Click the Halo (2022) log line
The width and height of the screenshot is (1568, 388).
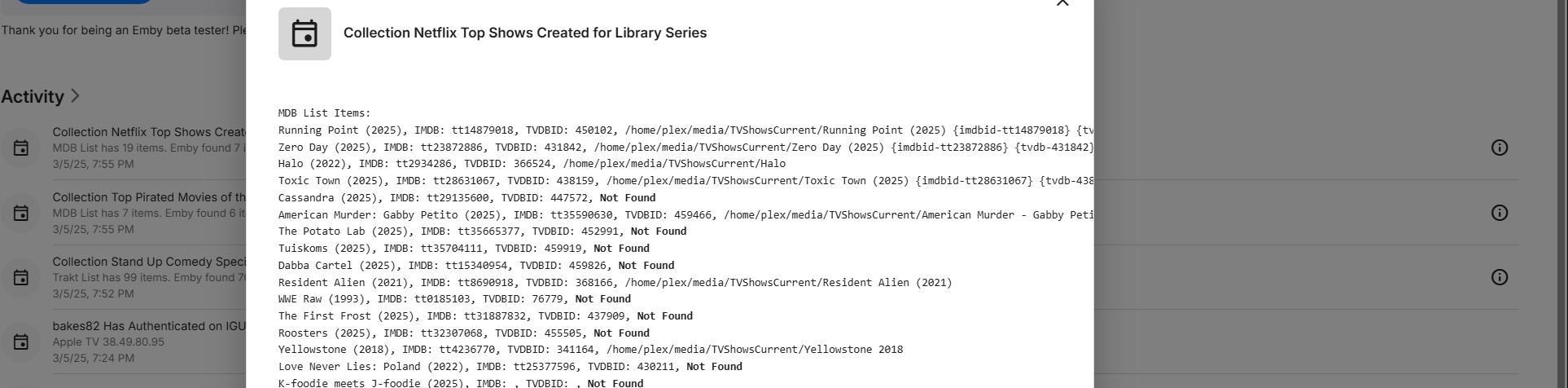(x=532, y=164)
